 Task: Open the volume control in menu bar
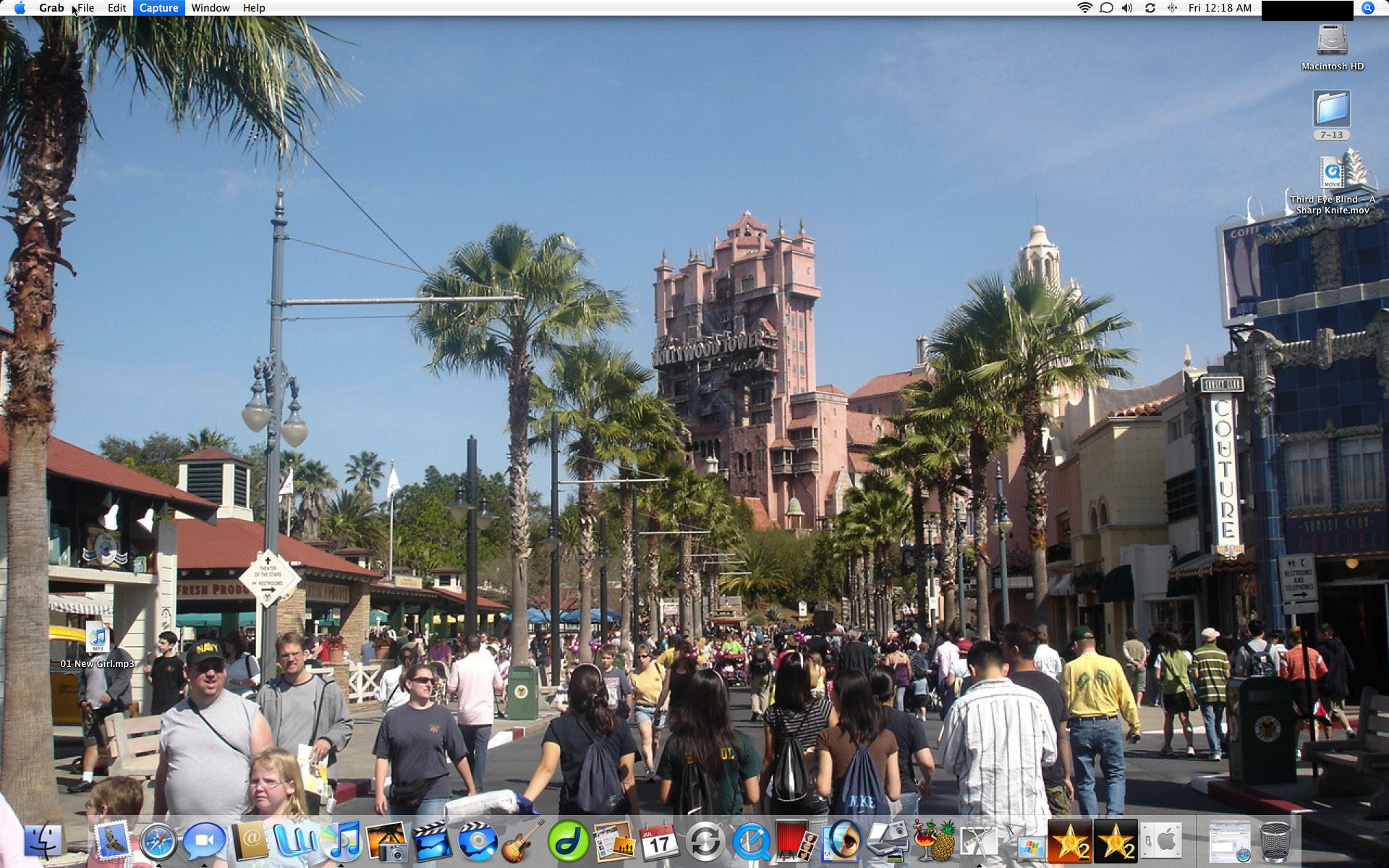pos(1128,8)
